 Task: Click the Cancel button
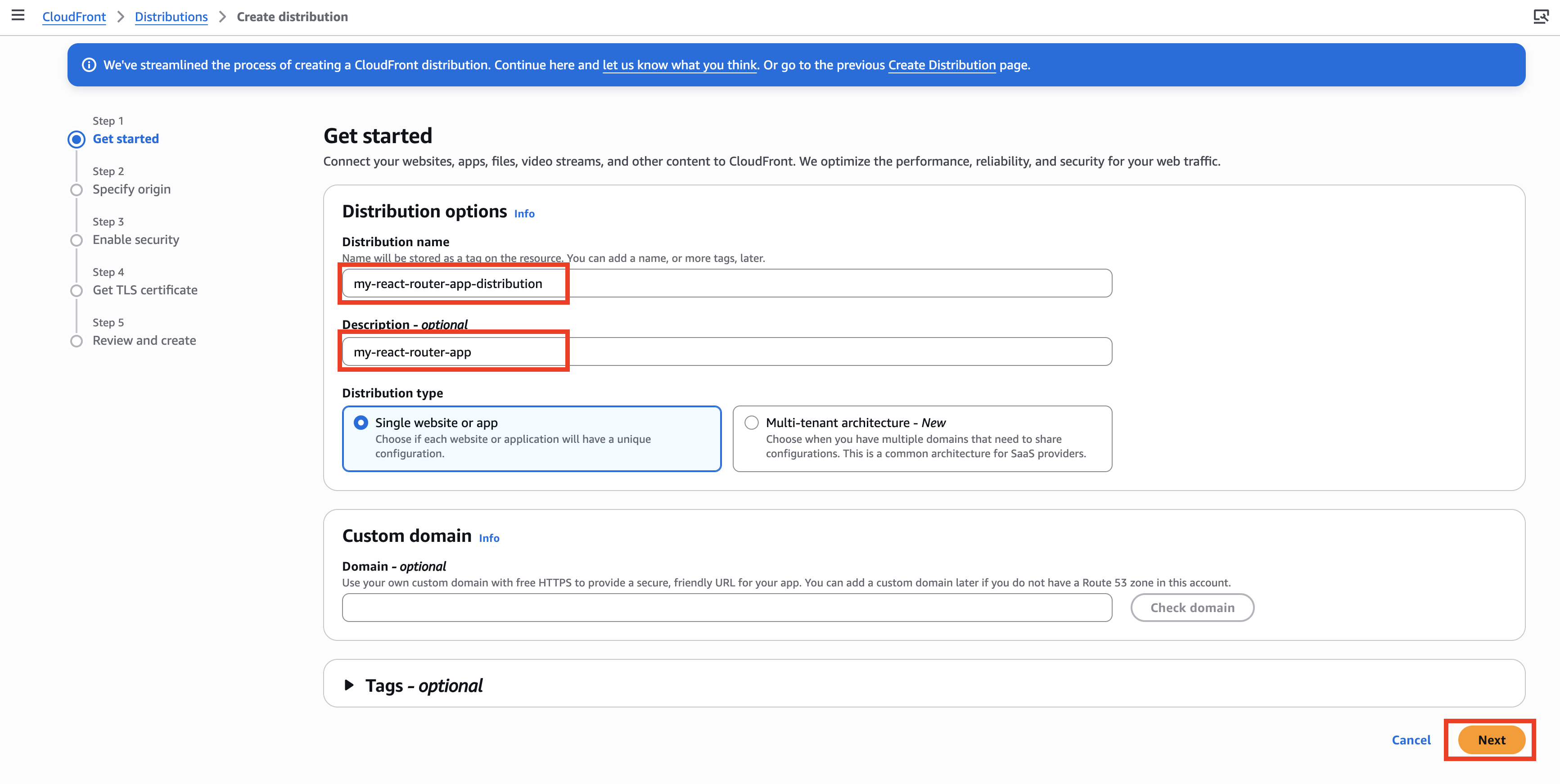(x=1411, y=740)
